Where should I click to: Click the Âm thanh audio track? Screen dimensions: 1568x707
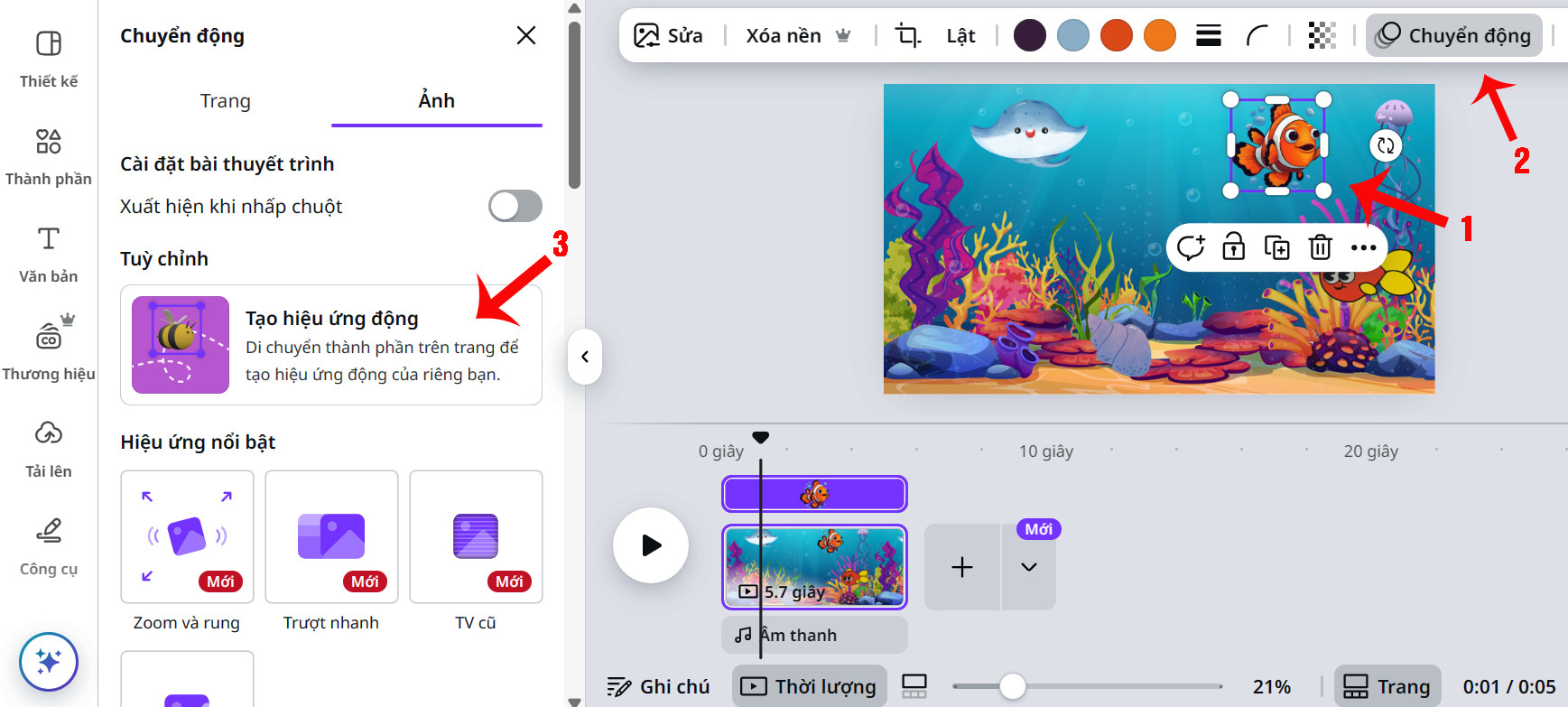point(814,635)
